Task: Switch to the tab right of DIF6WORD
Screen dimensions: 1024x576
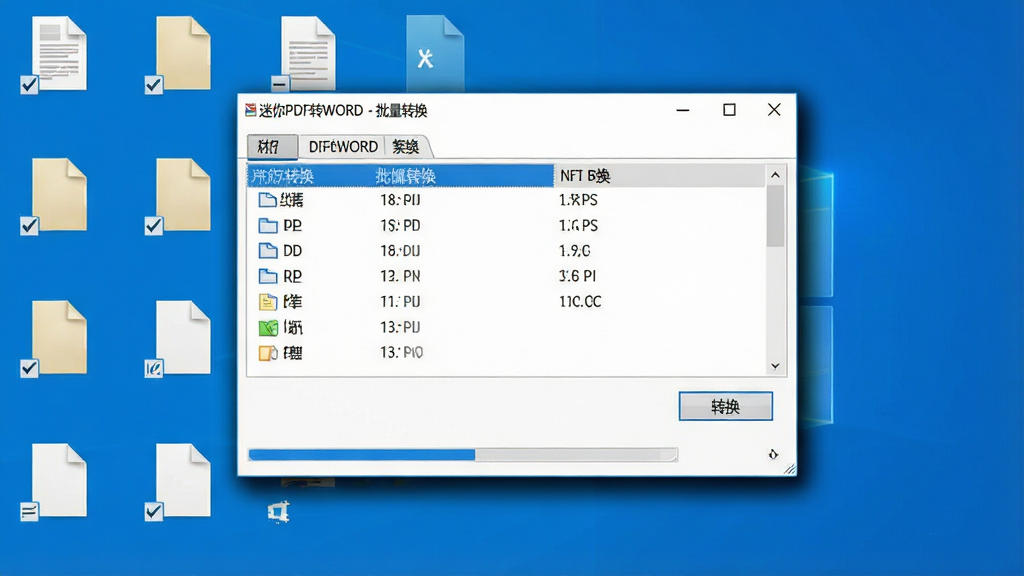Action: [406, 146]
